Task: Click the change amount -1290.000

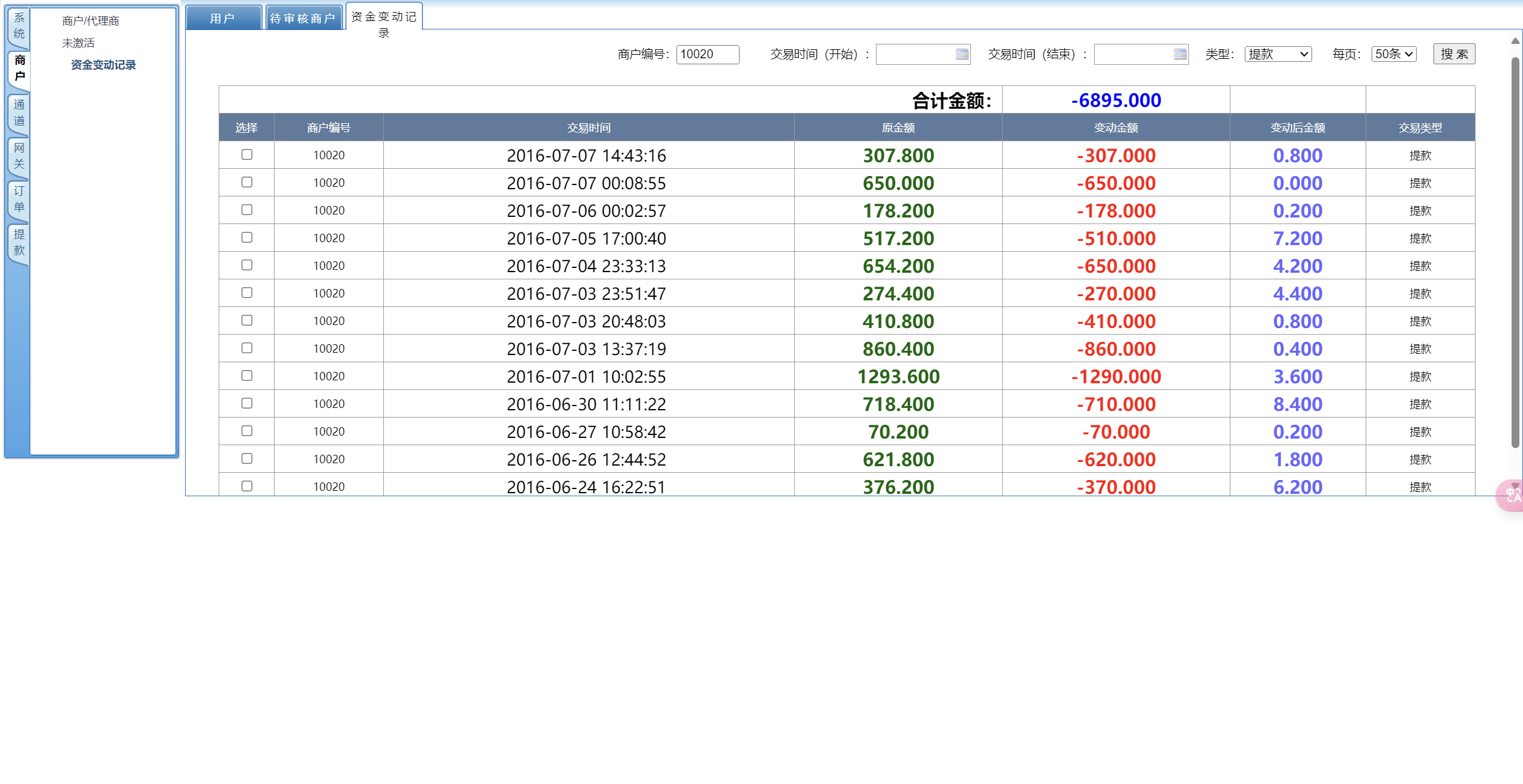Action: coord(1116,377)
